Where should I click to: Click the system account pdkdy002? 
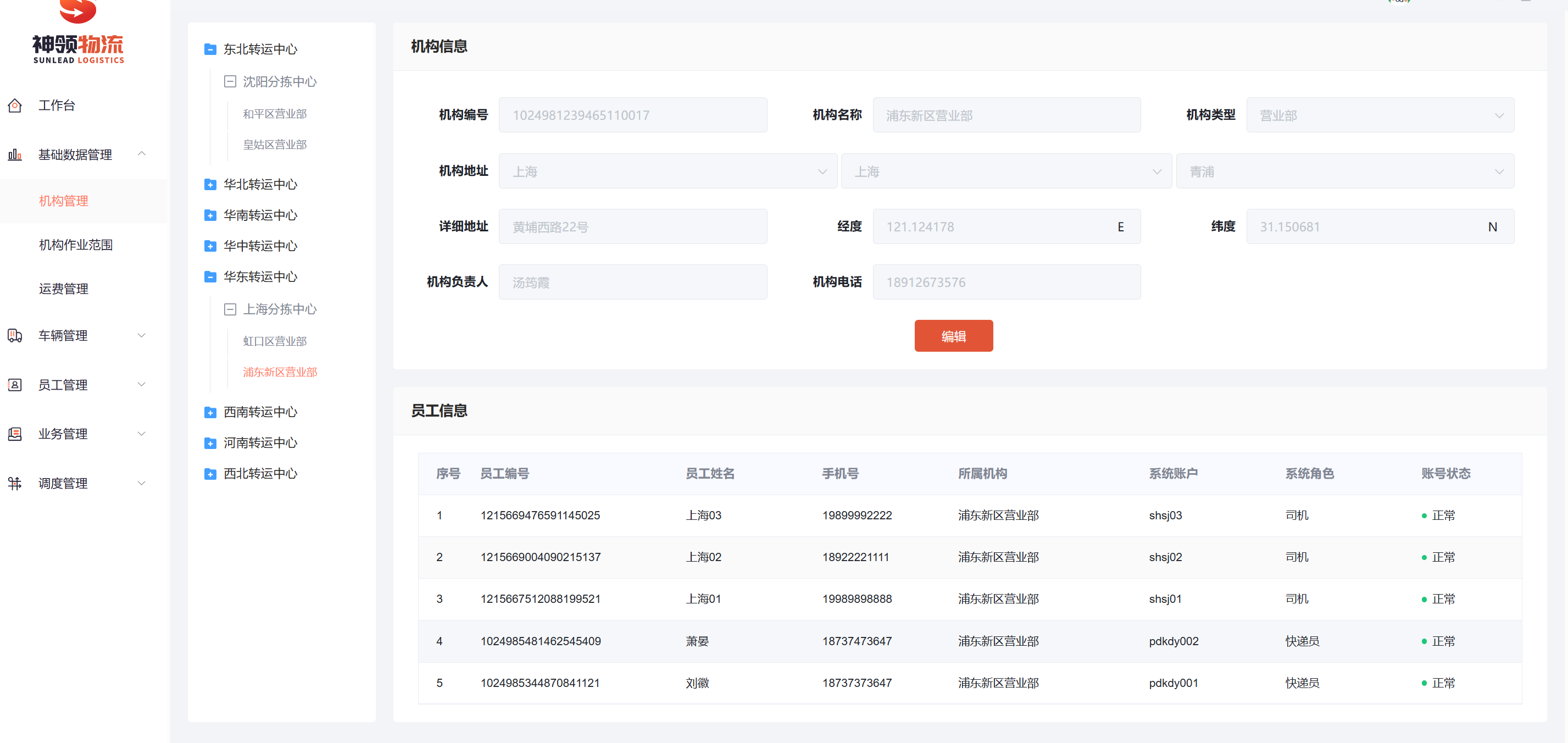[x=1174, y=641]
